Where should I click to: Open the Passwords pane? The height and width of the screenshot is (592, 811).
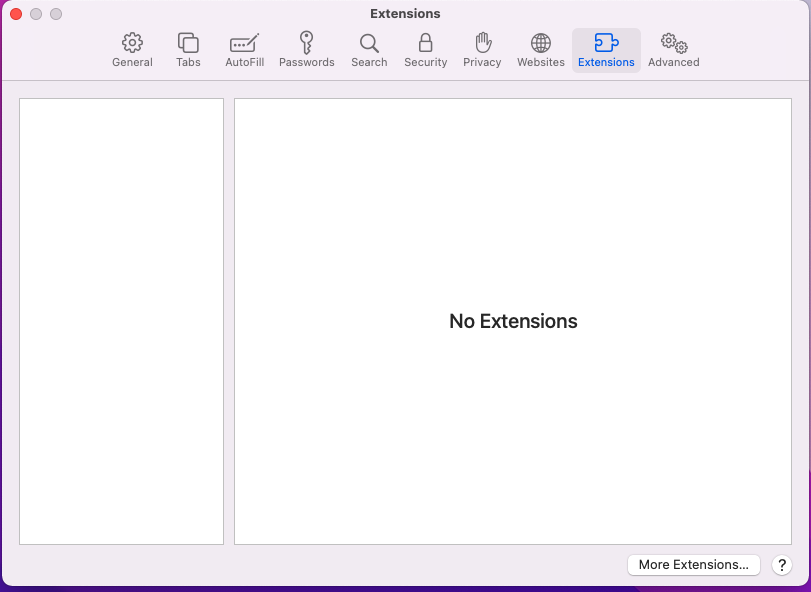307,51
